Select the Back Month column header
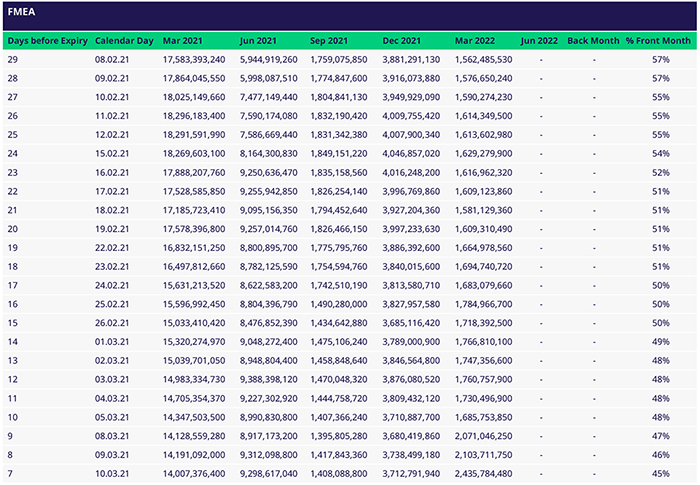The height and width of the screenshot is (485, 700). coord(593,41)
